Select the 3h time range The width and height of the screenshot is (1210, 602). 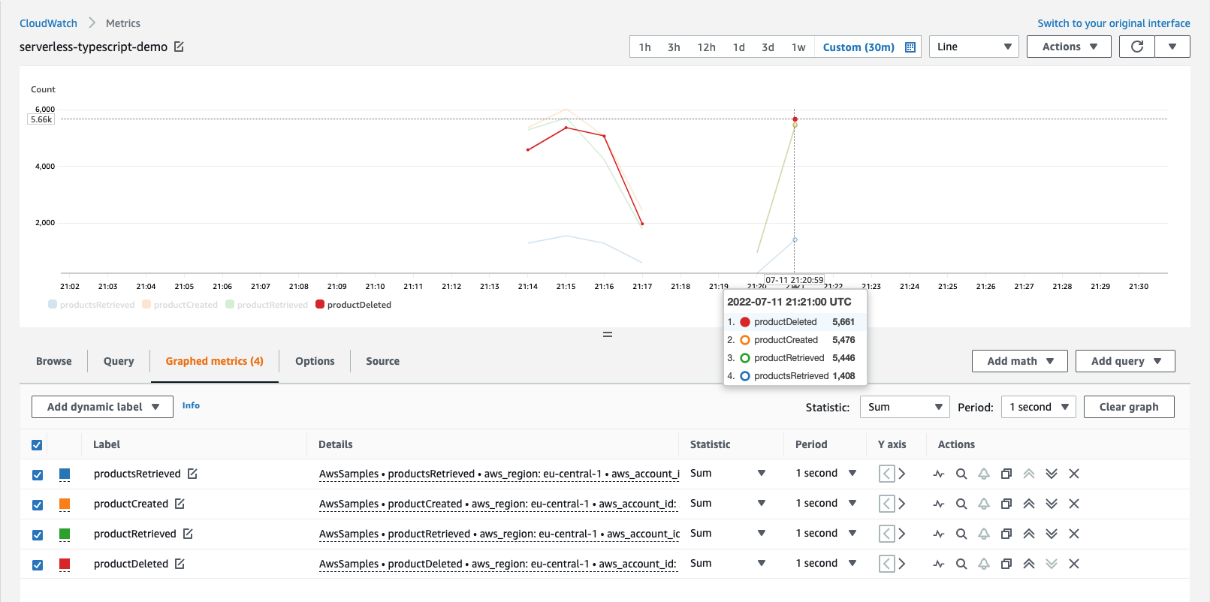pyautogui.click(x=674, y=47)
